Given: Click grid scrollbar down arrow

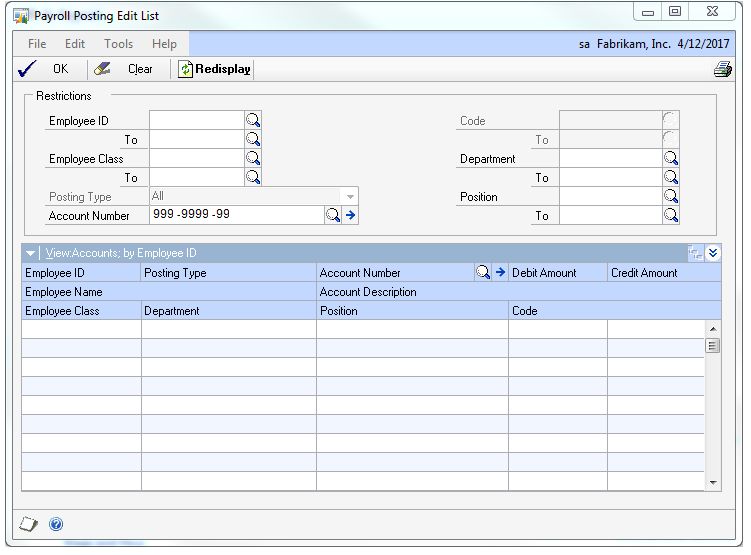Looking at the screenshot, I should (x=713, y=483).
